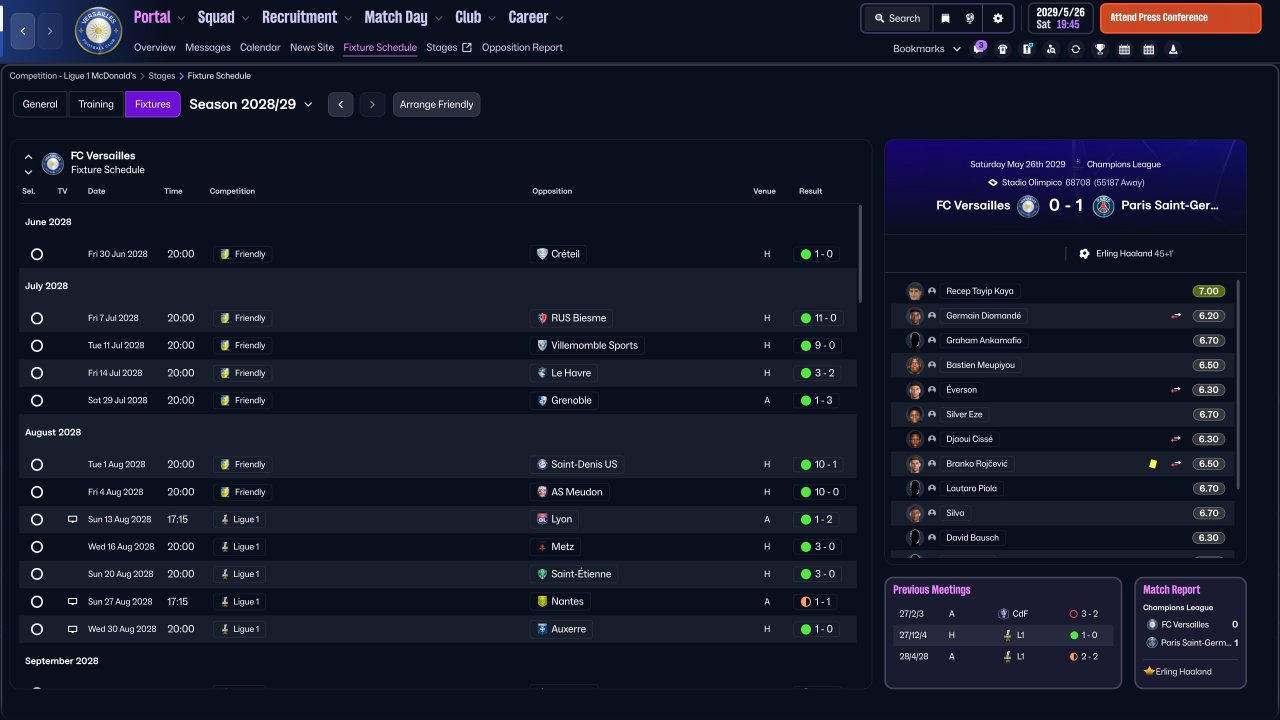The image size is (1280, 720).
Task: Select the Metz fixture radio button
Action: 37,547
